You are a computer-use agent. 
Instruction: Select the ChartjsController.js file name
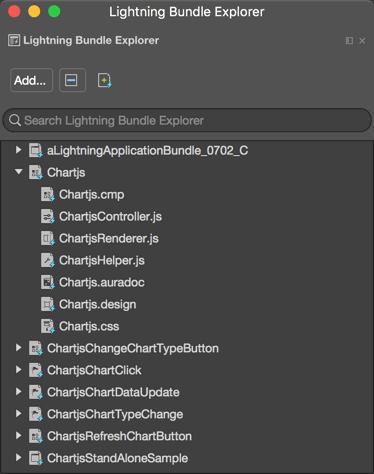(x=110, y=217)
